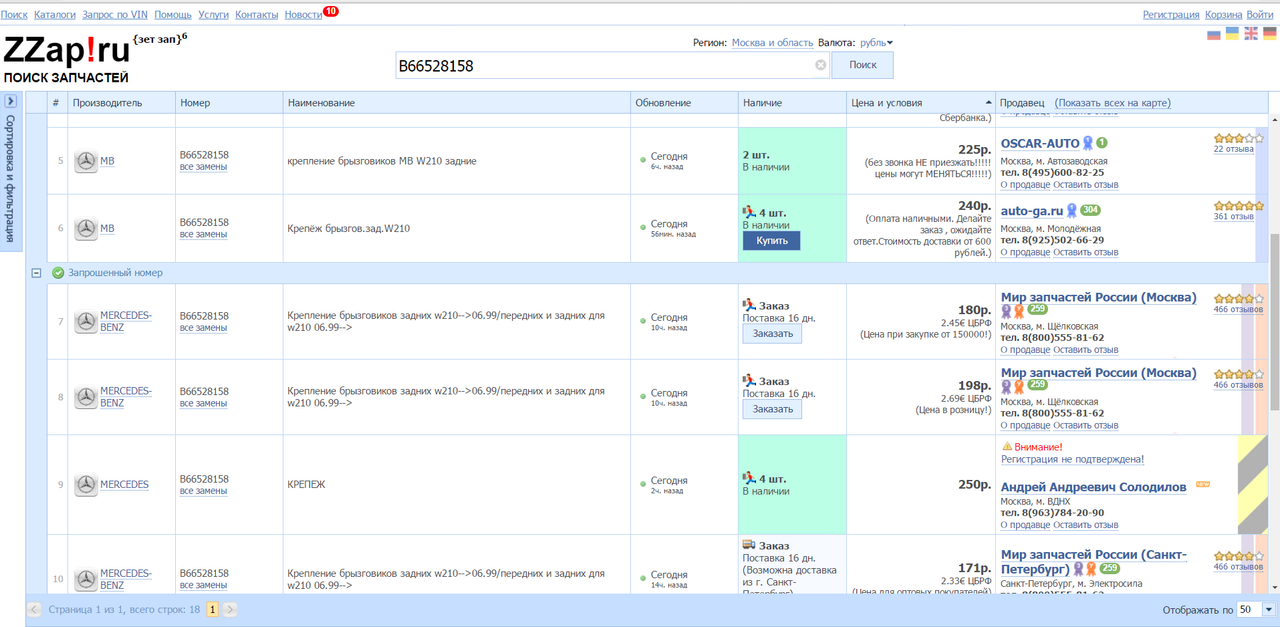Click the warning triangle icon near Внимание!
1280x627 pixels.
coord(1007,447)
